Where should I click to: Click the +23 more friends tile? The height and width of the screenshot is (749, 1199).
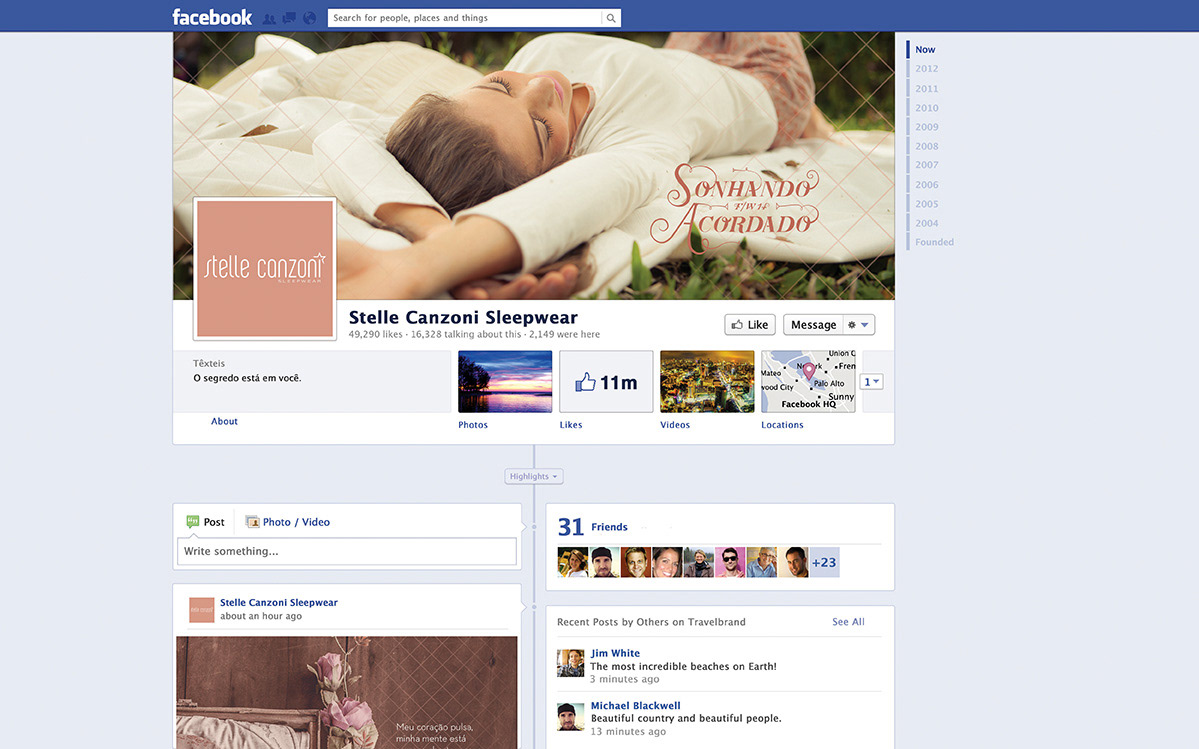point(824,563)
